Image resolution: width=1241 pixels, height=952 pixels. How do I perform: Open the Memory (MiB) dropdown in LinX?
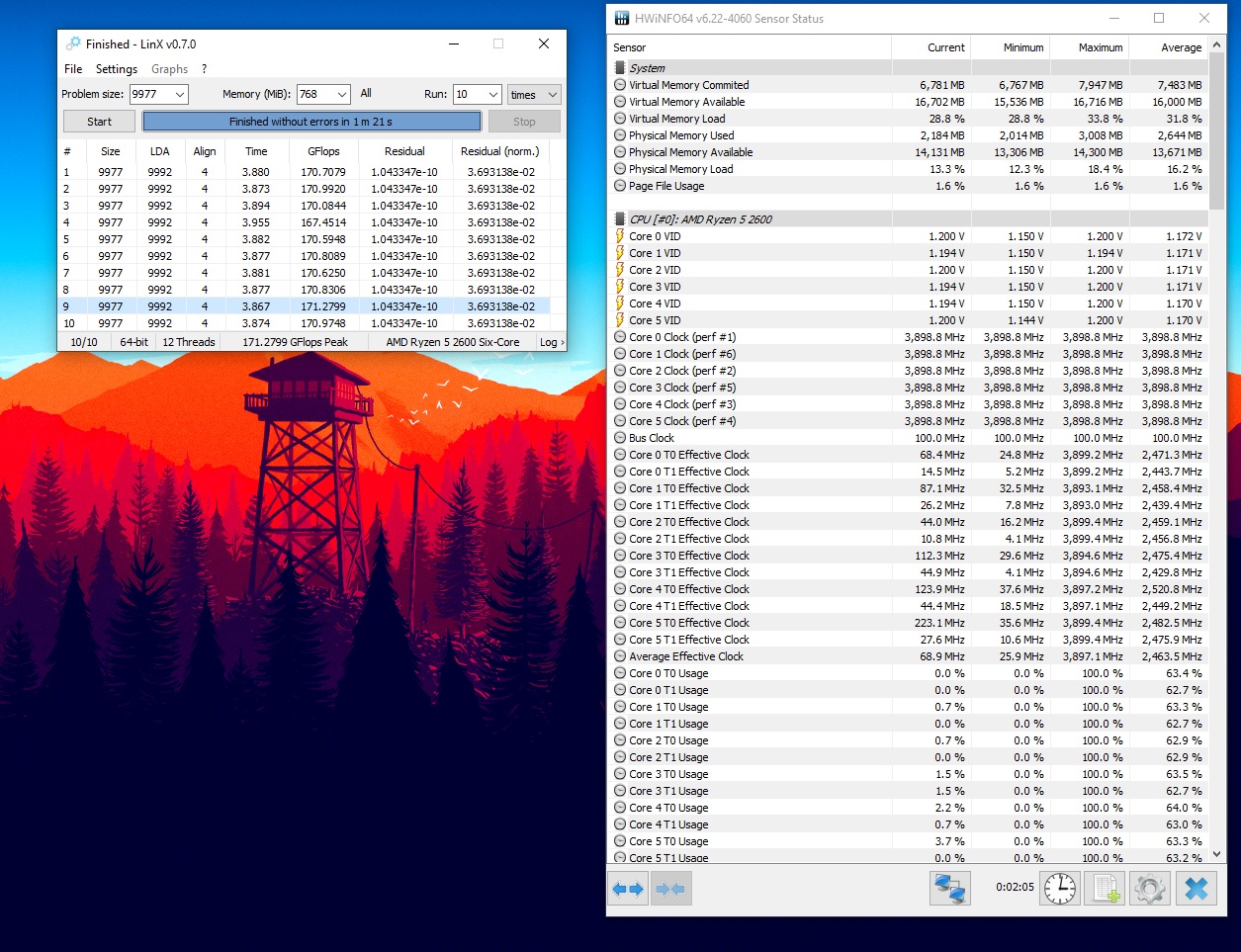click(x=342, y=94)
